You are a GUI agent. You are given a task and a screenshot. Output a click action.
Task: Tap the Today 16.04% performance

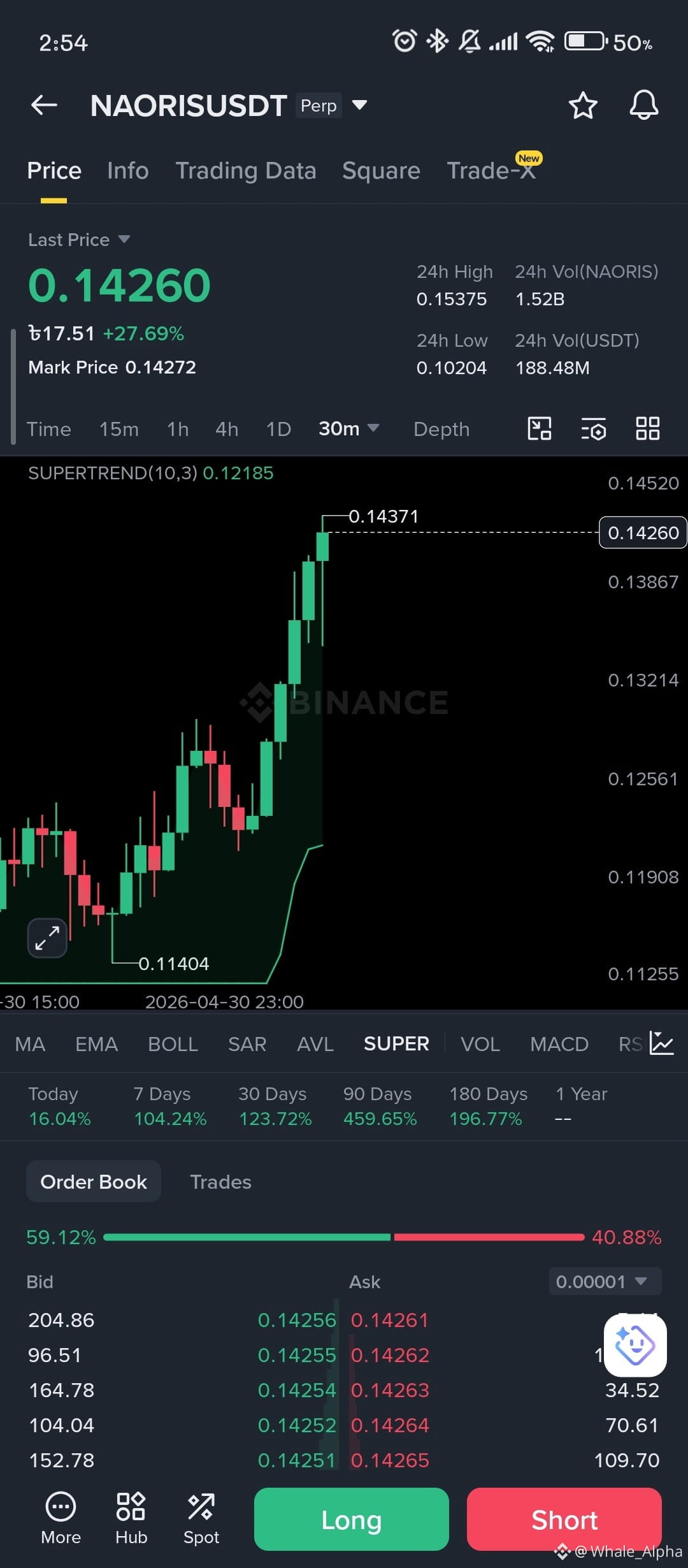[60, 1107]
